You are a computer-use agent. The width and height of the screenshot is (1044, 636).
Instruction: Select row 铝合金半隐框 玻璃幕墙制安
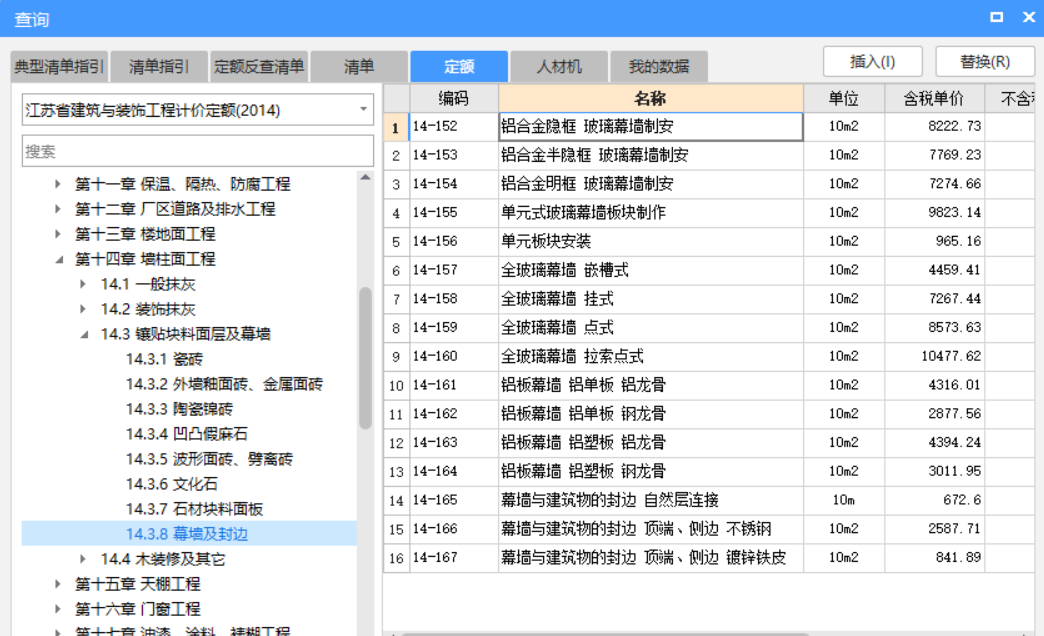[651, 155]
